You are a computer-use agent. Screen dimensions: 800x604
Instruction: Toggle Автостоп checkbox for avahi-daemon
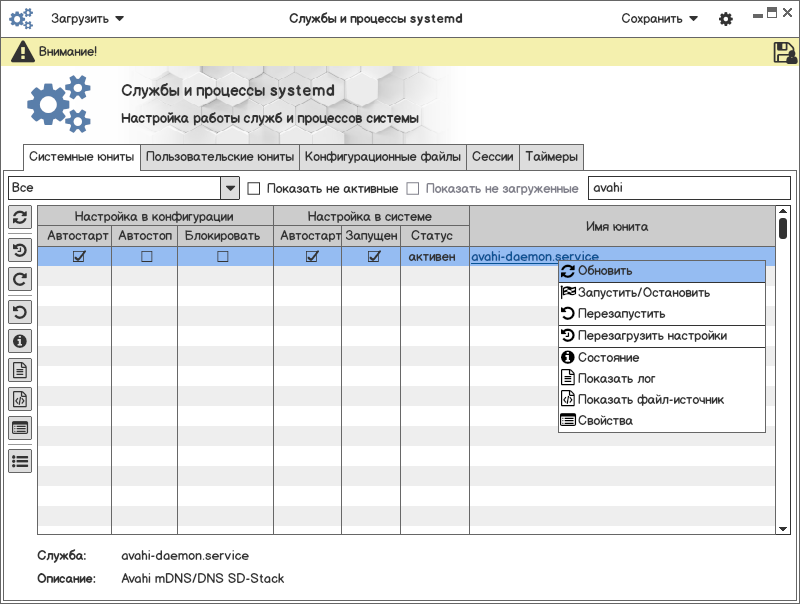(146, 257)
